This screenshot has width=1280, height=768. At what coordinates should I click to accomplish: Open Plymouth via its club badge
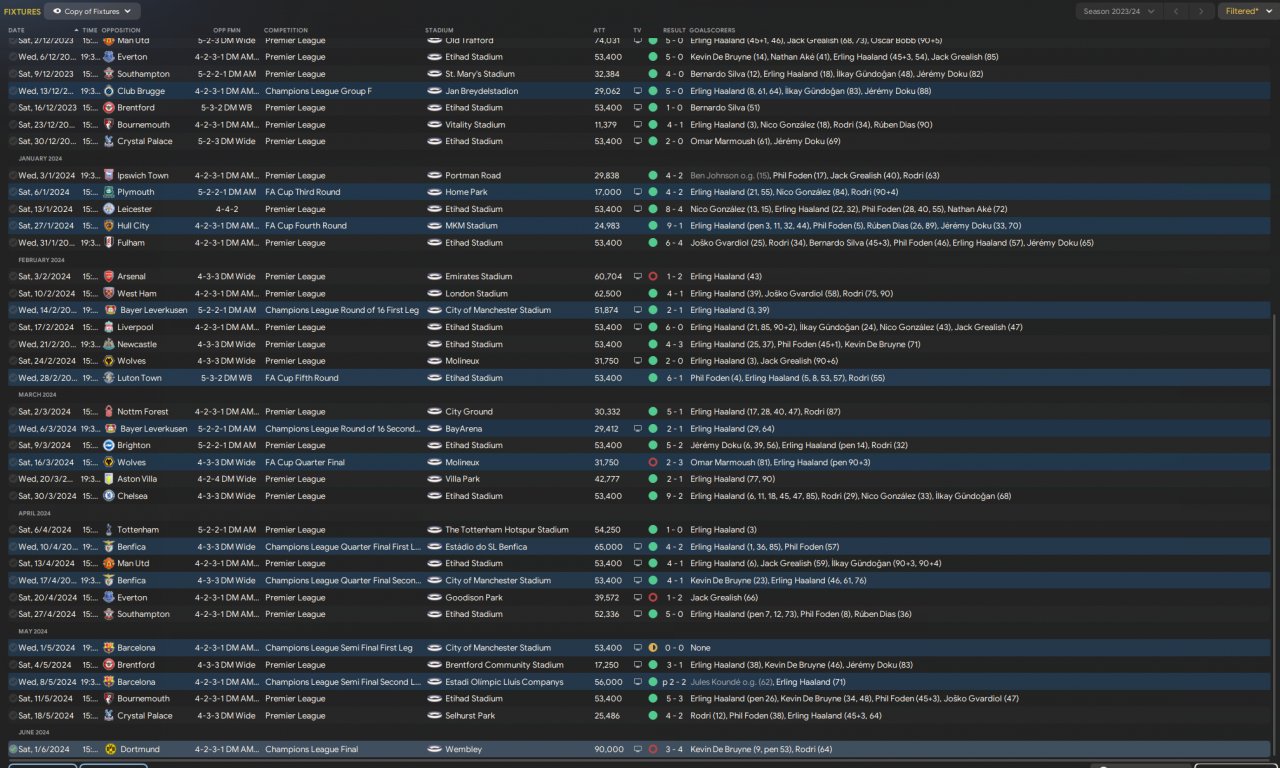click(x=108, y=192)
